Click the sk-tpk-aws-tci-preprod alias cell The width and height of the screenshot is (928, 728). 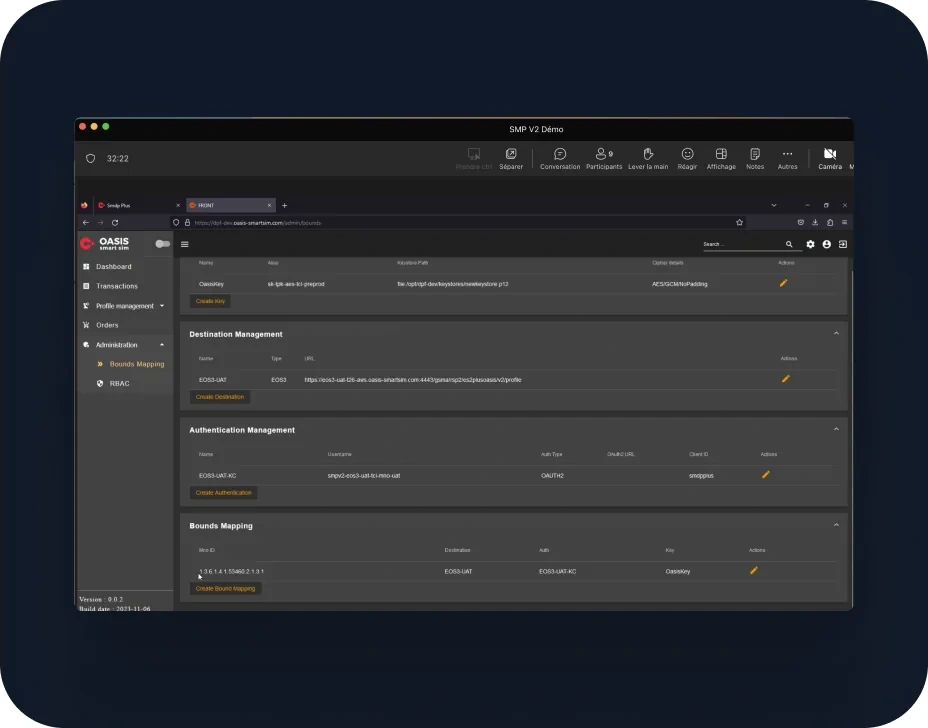click(x=296, y=284)
